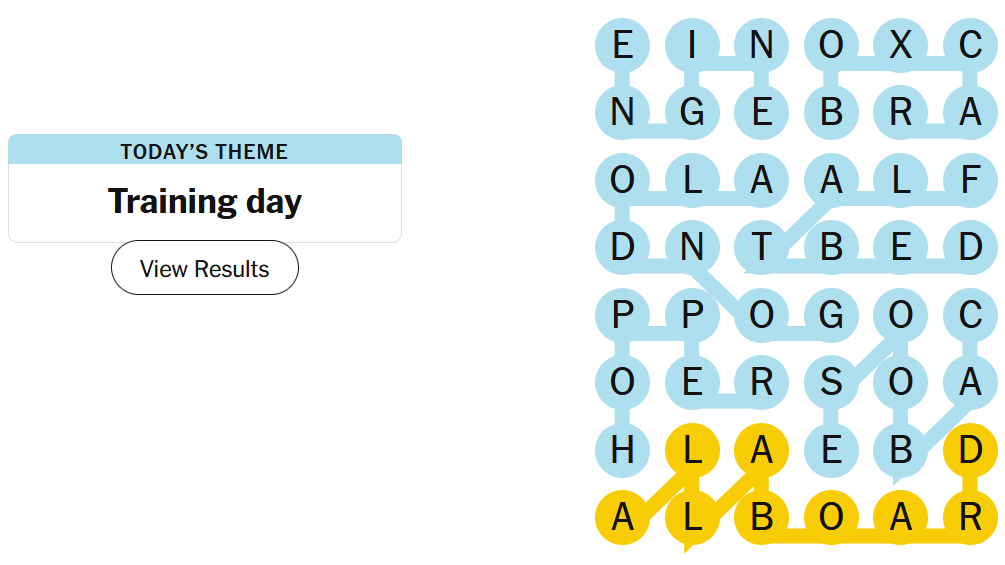Screen dimensions: 1005x565
Task: Select the blue R between E and S
Action: (762, 383)
